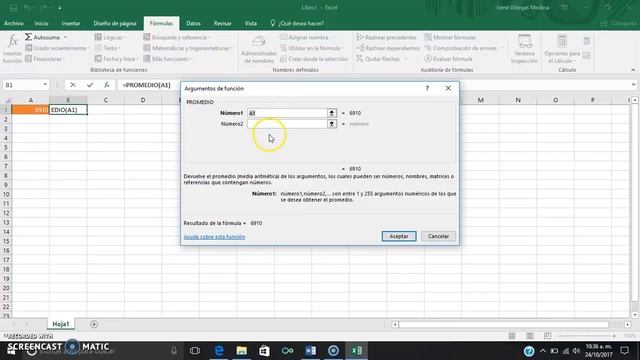
Task: Open Opciones para el cálculo
Action: [562, 49]
